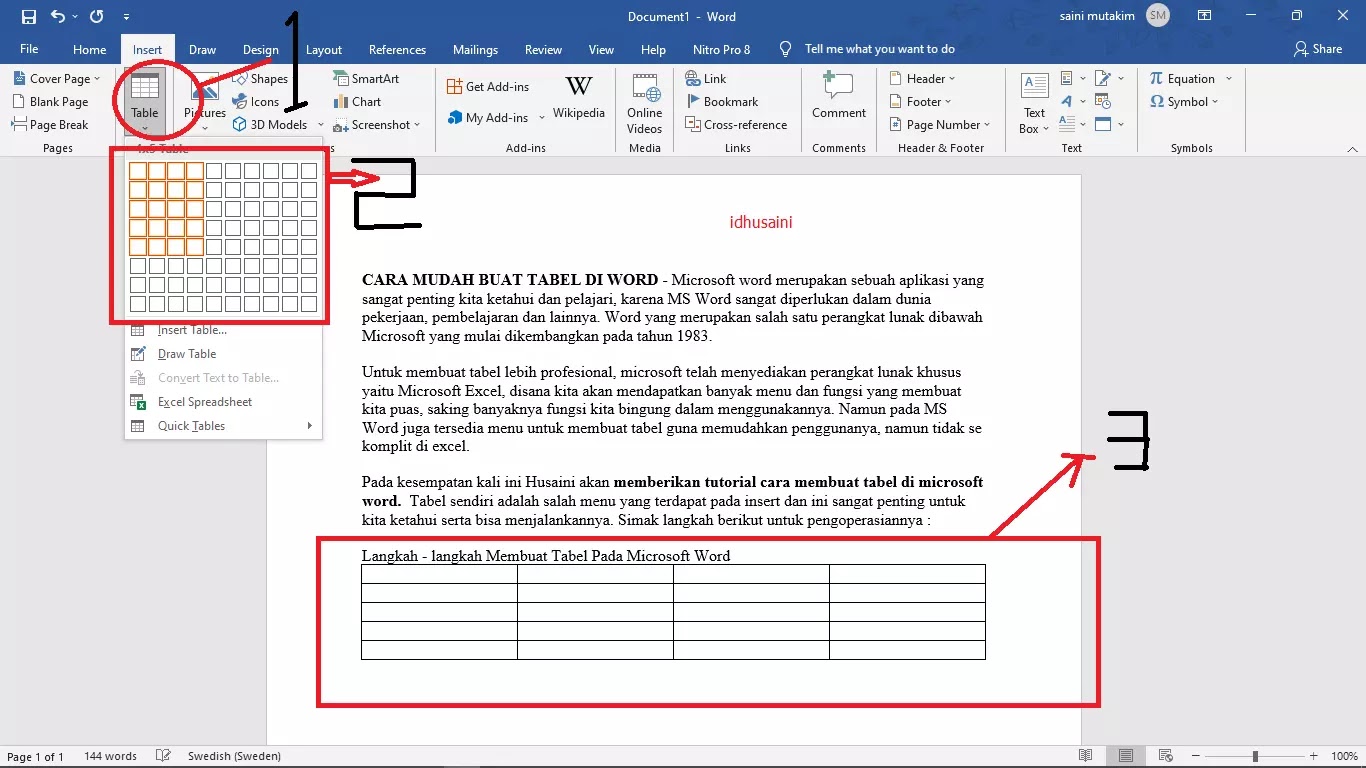
Task: Undo the last action
Action: point(58,17)
